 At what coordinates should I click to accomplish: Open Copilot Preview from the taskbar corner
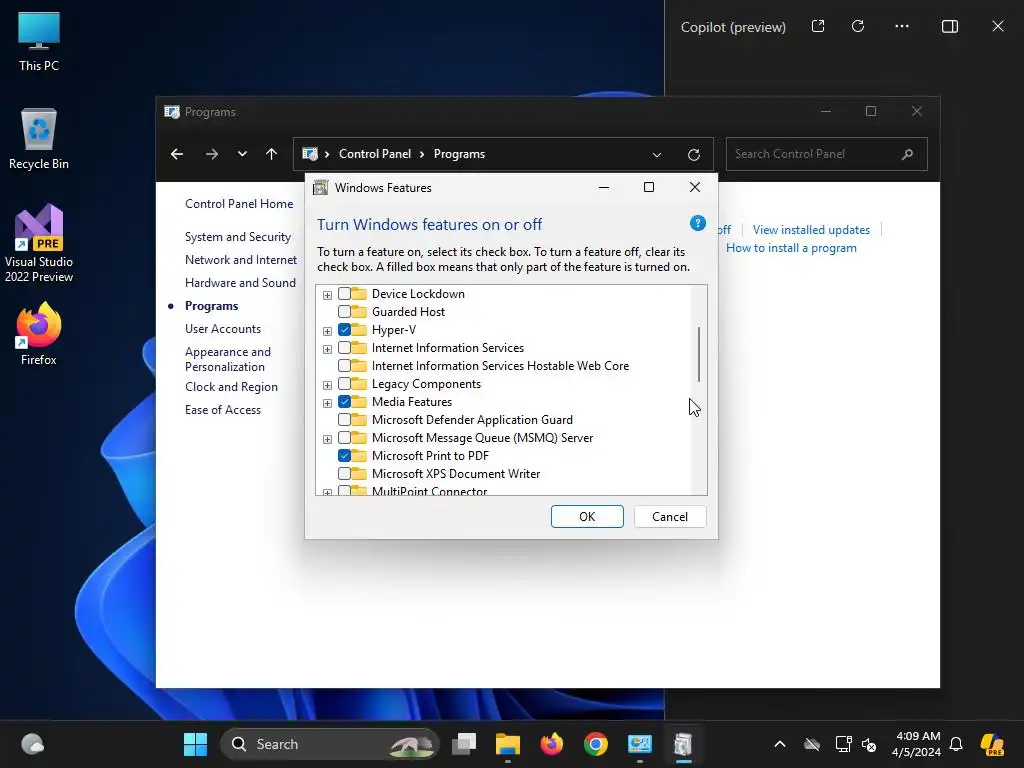[992, 744]
